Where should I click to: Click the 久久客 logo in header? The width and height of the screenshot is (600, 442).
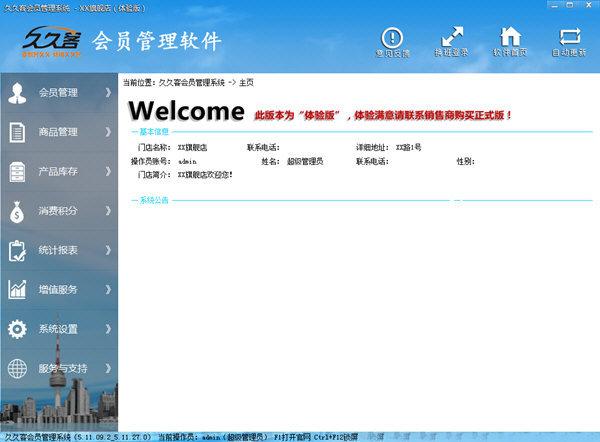(x=52, y=41)
